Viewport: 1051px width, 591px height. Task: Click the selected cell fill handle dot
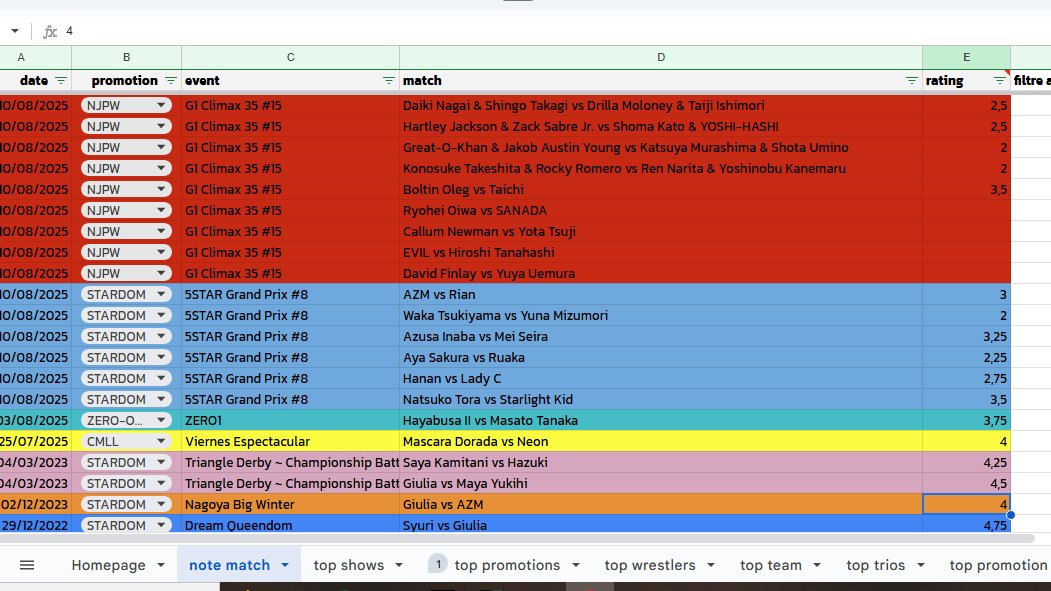1011,515
